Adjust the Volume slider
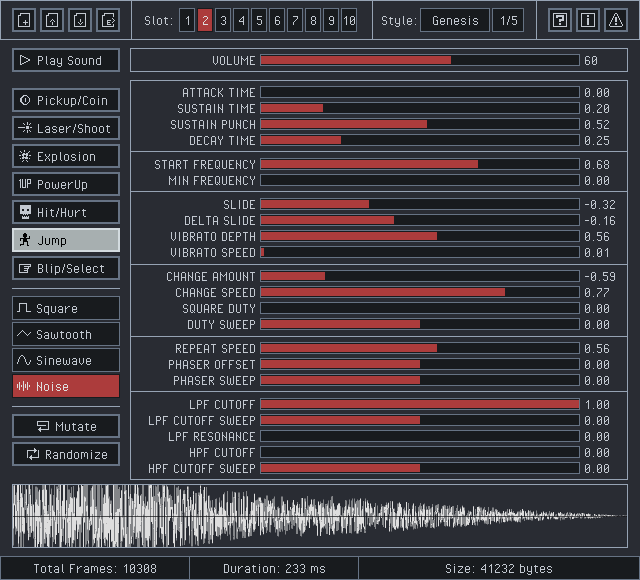Image resolution: width=640 pixels, height=580 pixels. tap(420, 60)
